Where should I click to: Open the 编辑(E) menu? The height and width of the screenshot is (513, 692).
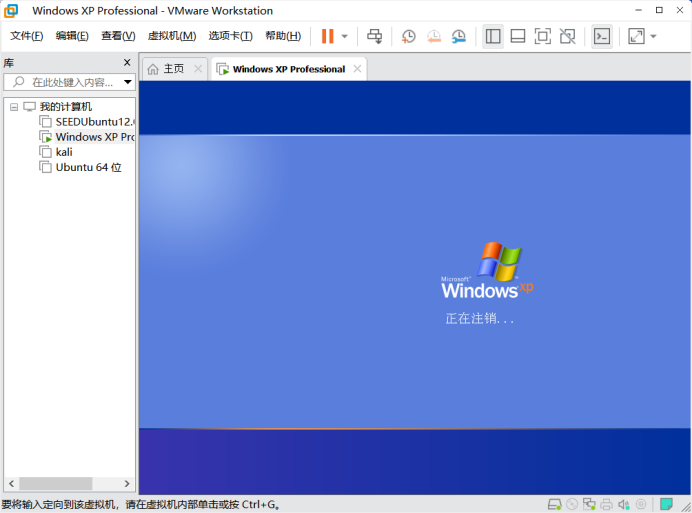[72, 36]
